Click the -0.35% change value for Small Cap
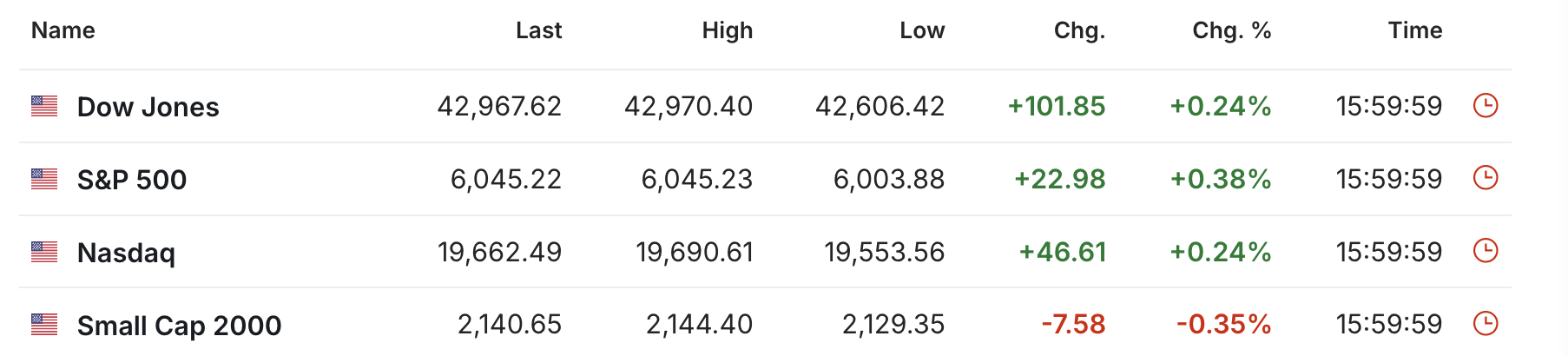The image size is (1568, 356). [x=1224, y=325]
